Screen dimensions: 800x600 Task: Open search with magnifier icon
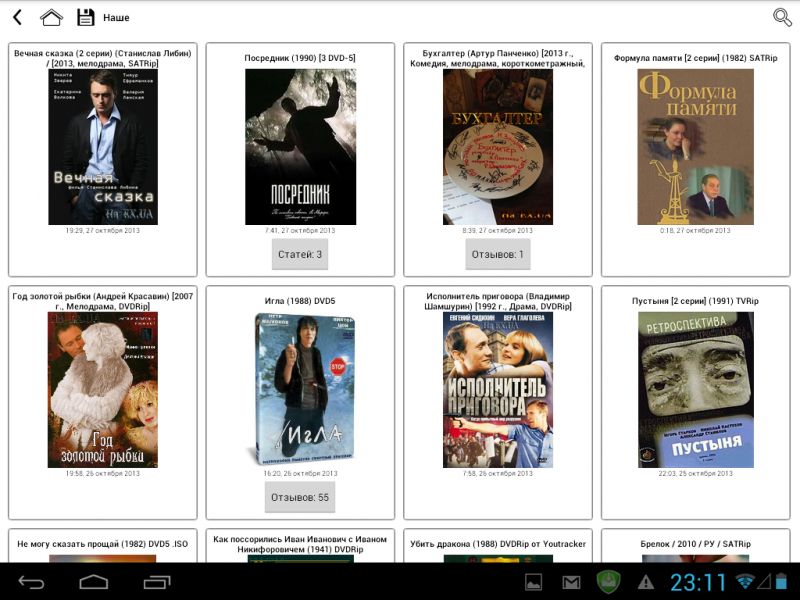coord(782,17)
